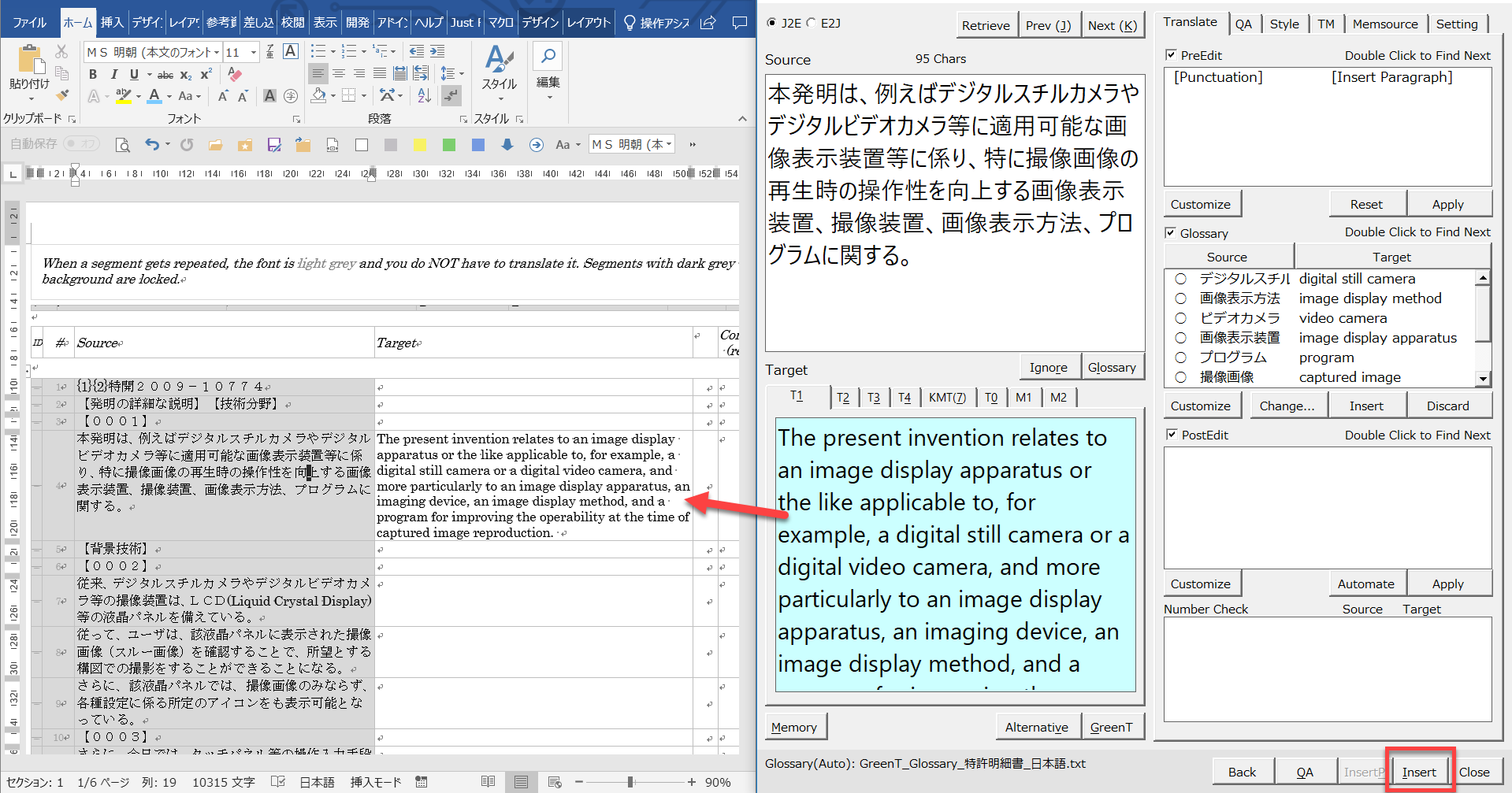Collapse the ribbon with the chevron
The width and height of the screenshot is (1512, 793).
pyautogui.click(x=742, y=119)
